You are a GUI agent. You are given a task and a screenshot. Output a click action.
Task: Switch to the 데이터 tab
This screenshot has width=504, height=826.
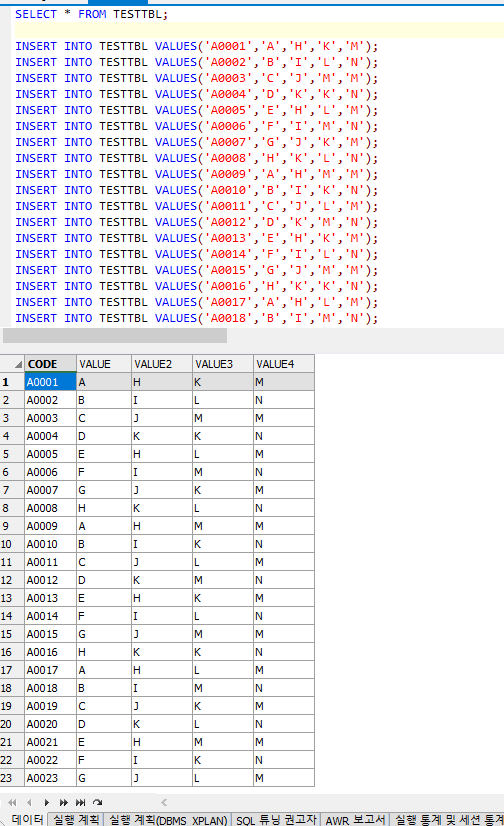pos(27,819)
